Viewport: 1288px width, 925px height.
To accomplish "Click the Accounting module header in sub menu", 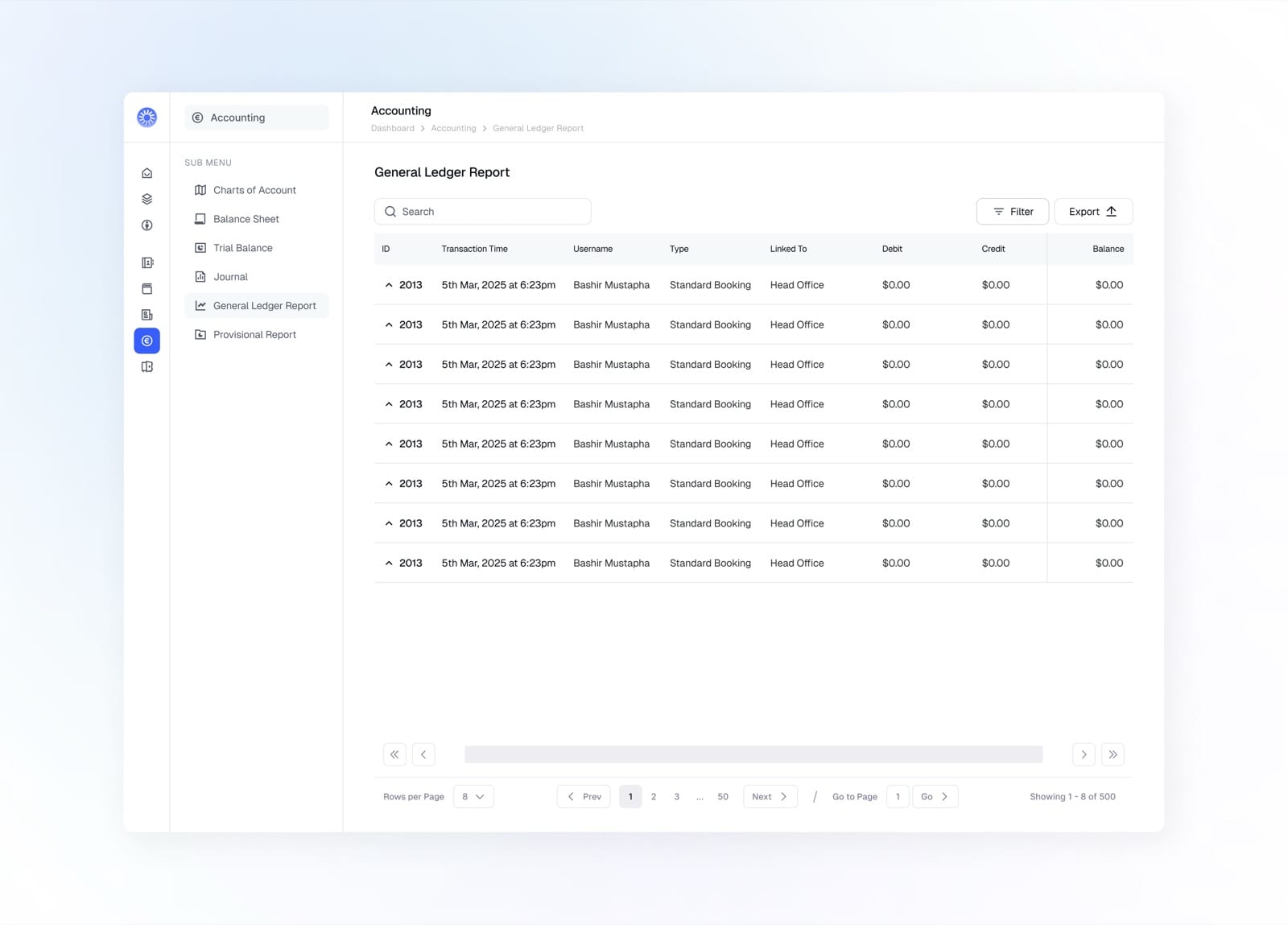I will (257, 118).
